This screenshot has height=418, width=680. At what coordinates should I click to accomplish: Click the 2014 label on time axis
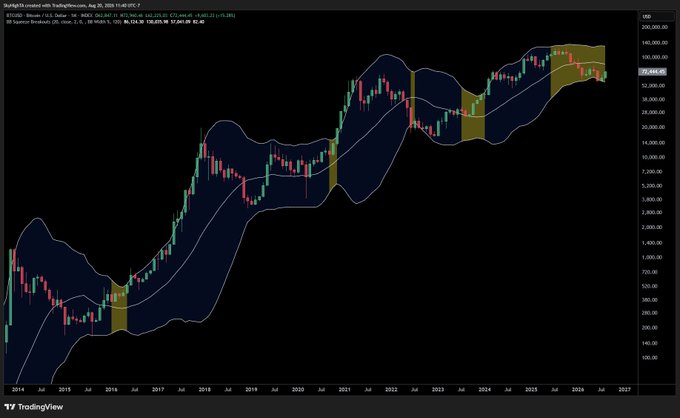click(18, 389)
